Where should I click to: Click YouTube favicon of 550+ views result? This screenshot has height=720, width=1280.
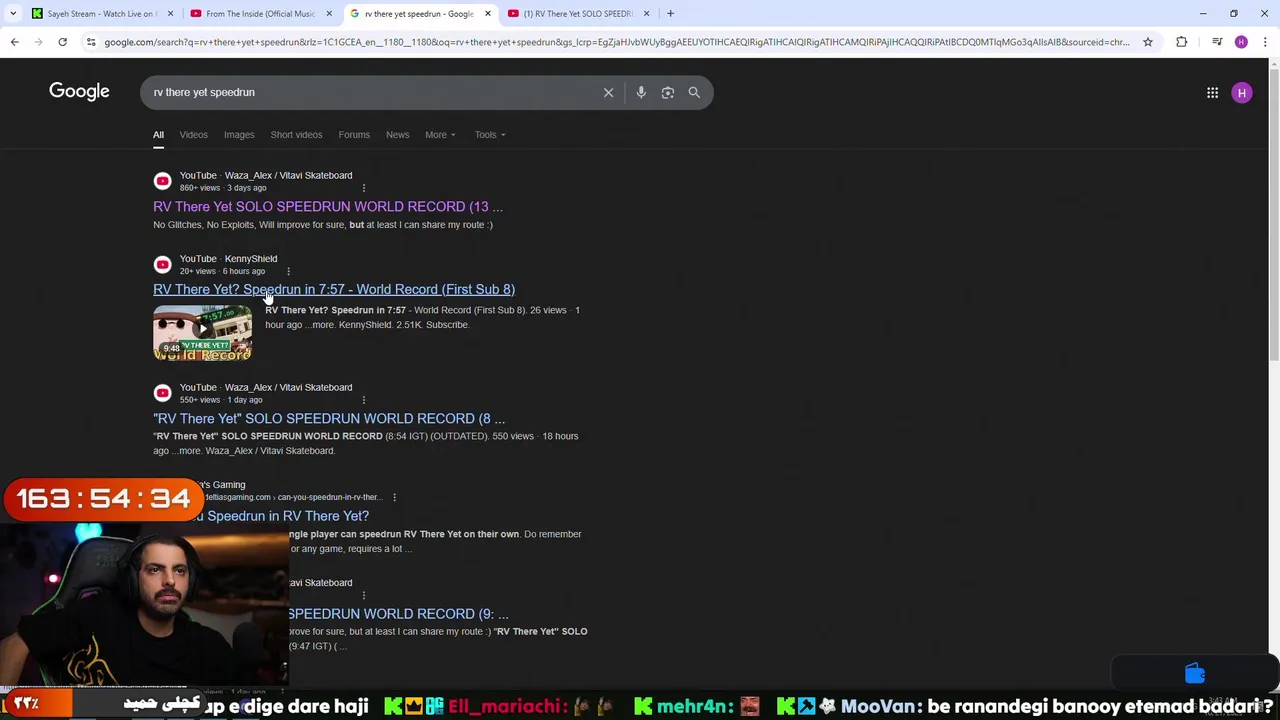click(x=162, y=393)
